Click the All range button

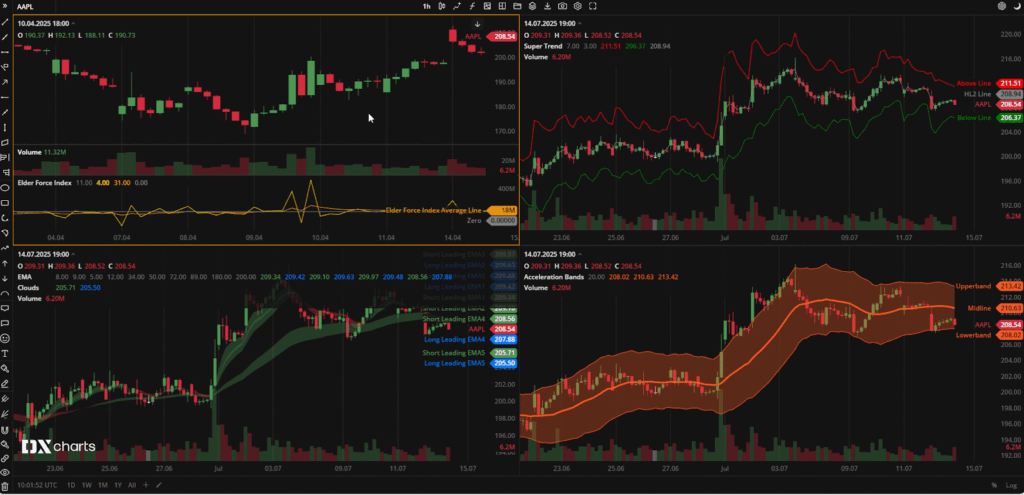(x=133, y=485)
